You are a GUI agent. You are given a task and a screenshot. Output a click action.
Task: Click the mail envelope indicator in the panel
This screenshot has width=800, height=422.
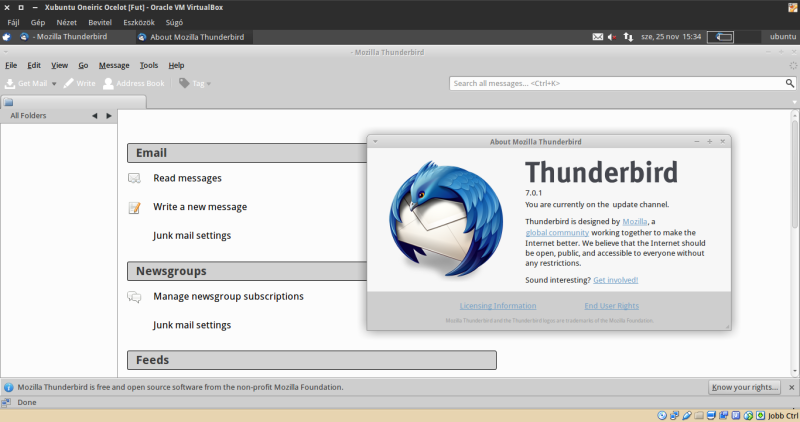pos(597,37)
